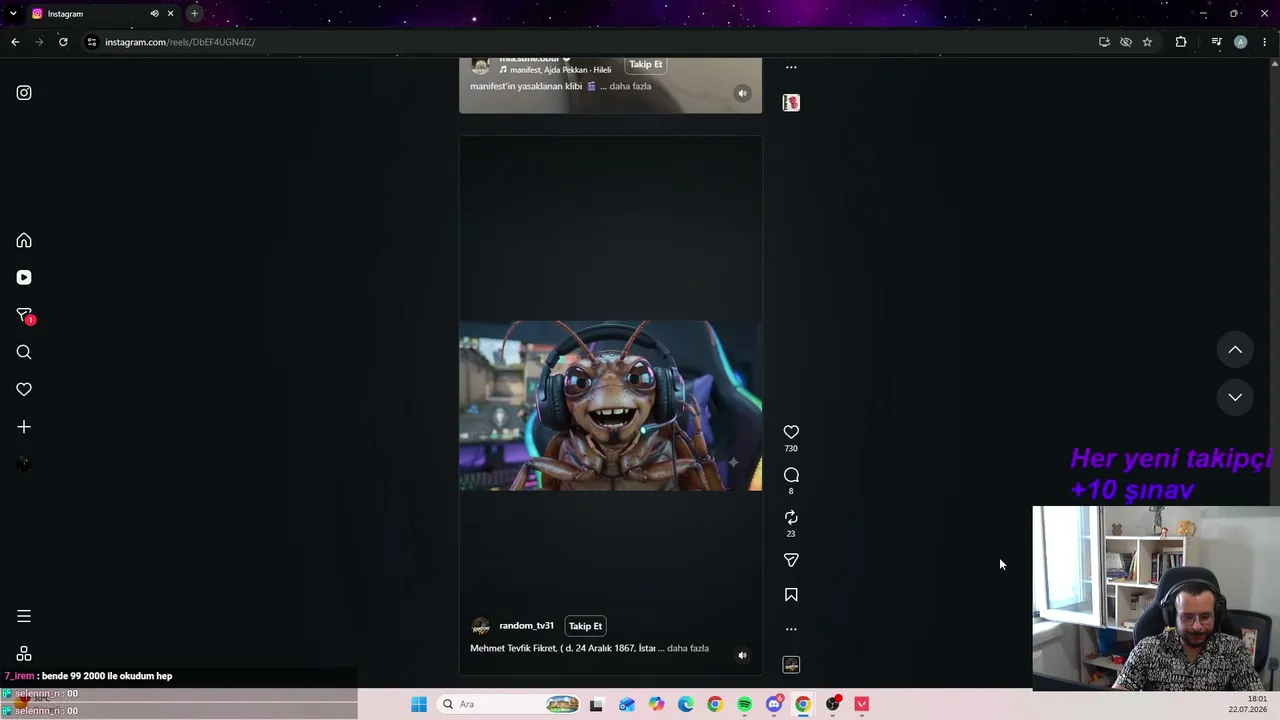Save the random_tv31 reel with the bookmark
The height and width of the screenshot is (720, 1280).
791,595
